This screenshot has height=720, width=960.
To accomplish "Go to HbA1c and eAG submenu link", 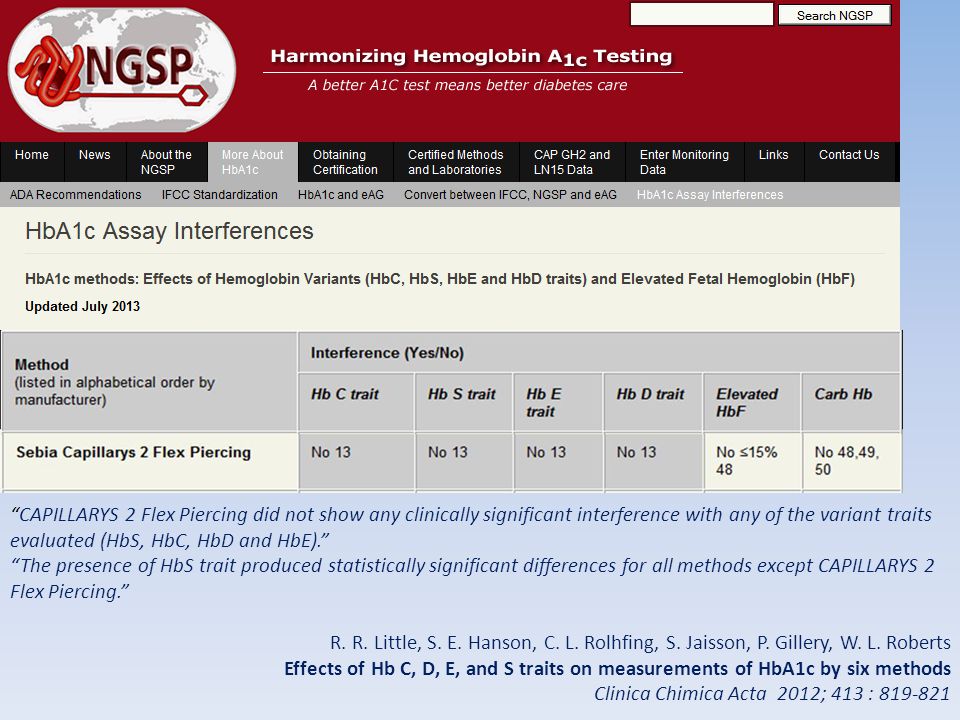I will point(341,195).
